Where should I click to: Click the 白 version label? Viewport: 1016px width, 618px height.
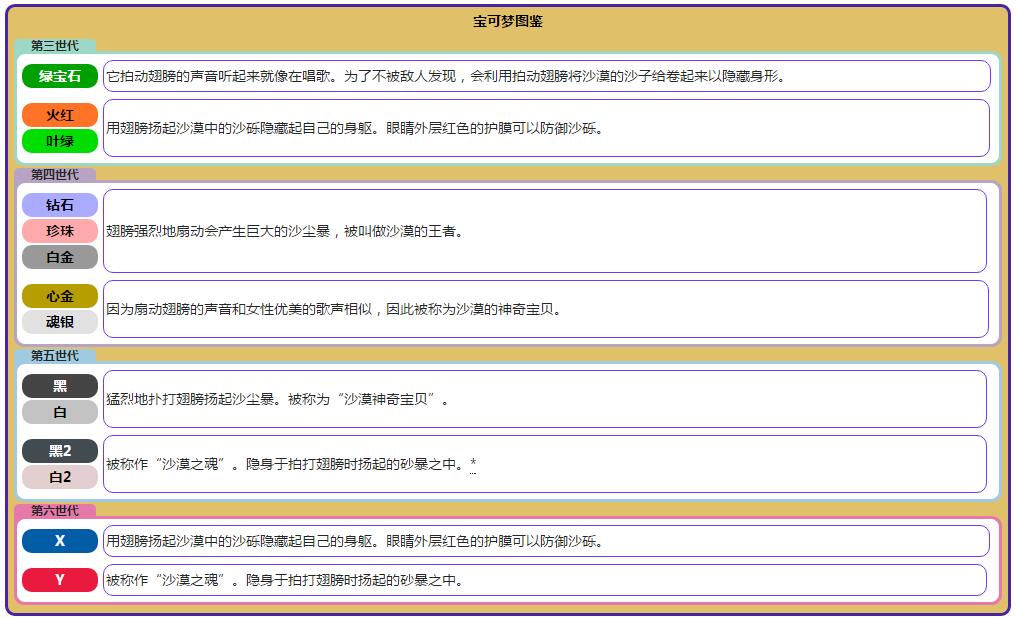[60, 411]
